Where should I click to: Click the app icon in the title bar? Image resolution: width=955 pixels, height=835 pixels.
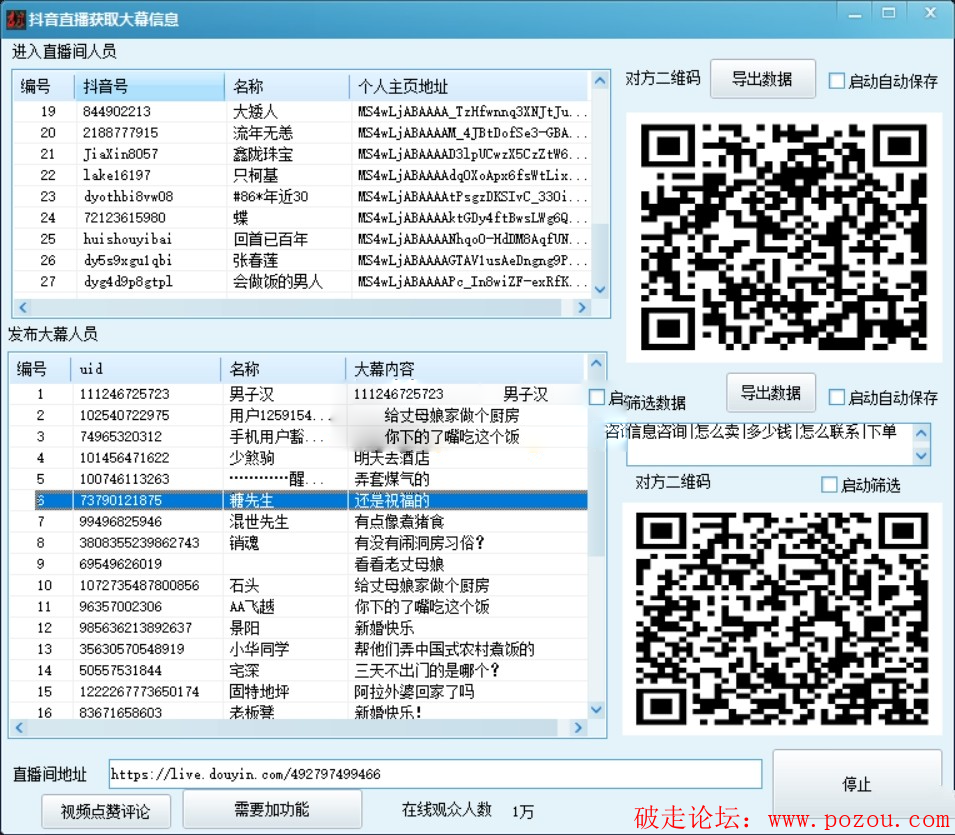(15, 19)
